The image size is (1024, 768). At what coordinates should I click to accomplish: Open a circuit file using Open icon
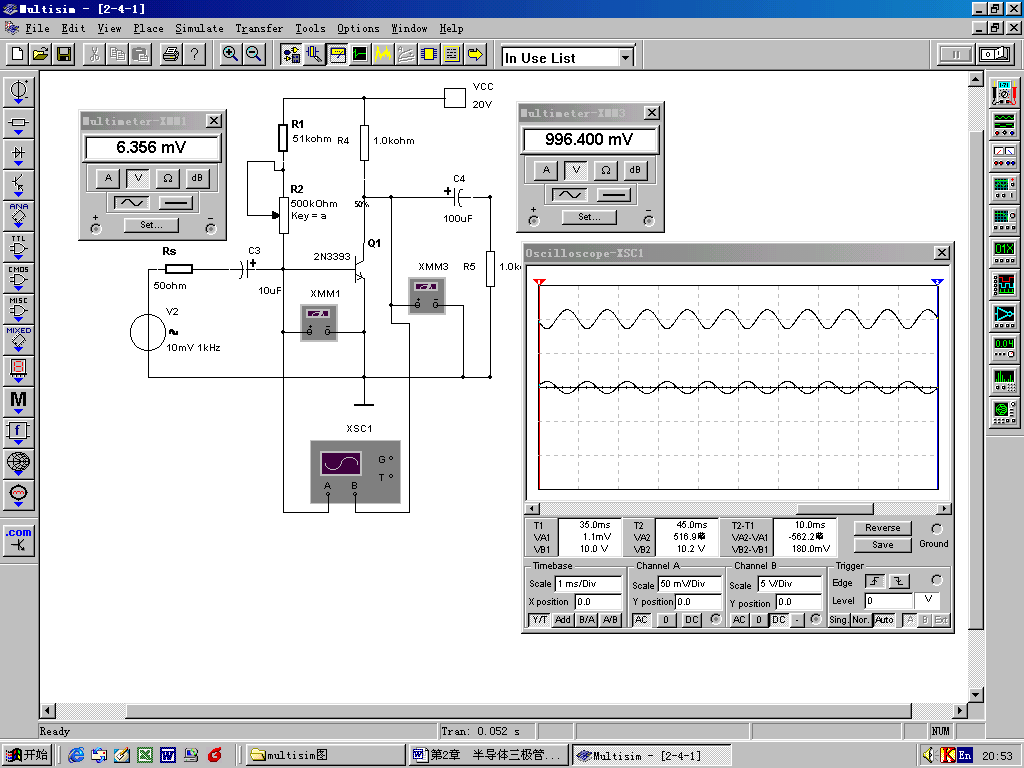(x=40, y=54)
